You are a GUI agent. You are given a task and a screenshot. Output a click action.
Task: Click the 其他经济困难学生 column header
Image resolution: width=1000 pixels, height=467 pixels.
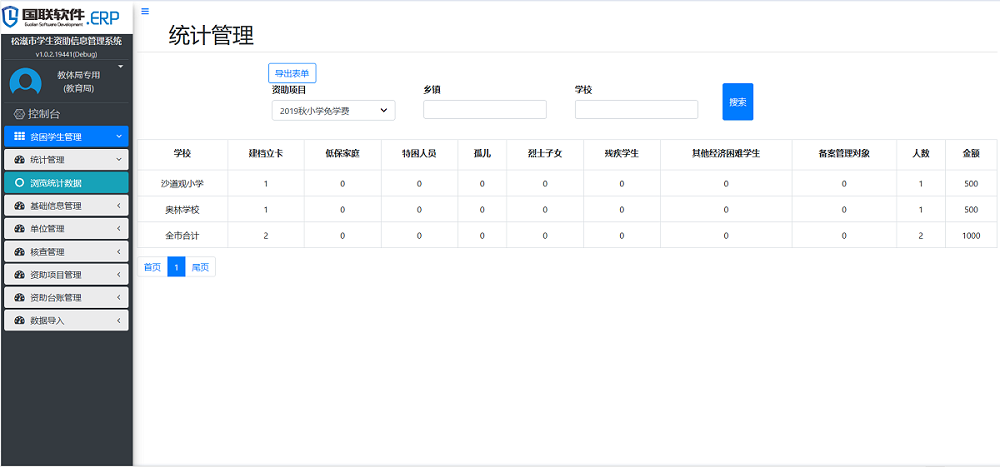click(726, 154)
